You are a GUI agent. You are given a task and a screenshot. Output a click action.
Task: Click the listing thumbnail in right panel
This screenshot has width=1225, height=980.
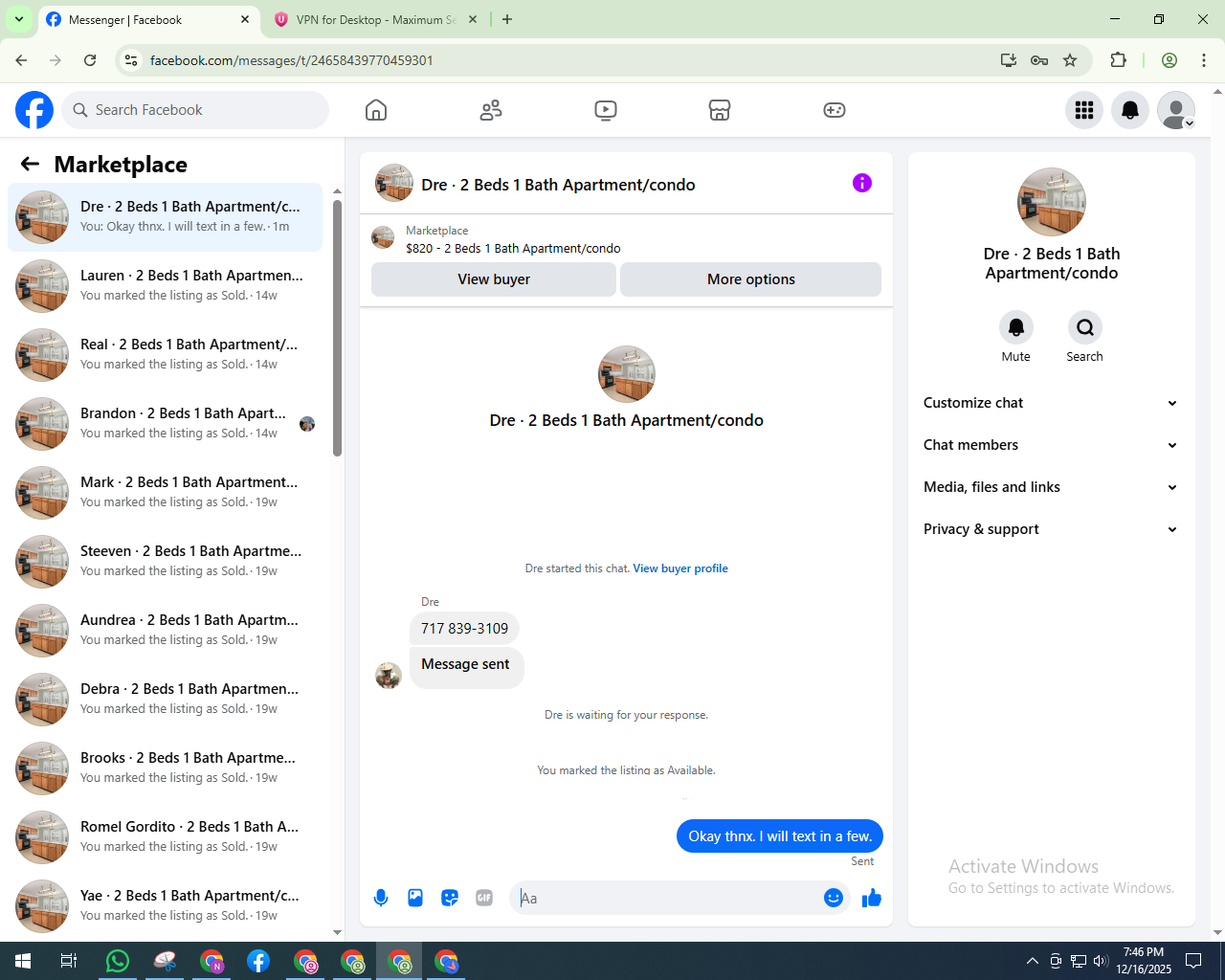click(x=1052, y=202)
